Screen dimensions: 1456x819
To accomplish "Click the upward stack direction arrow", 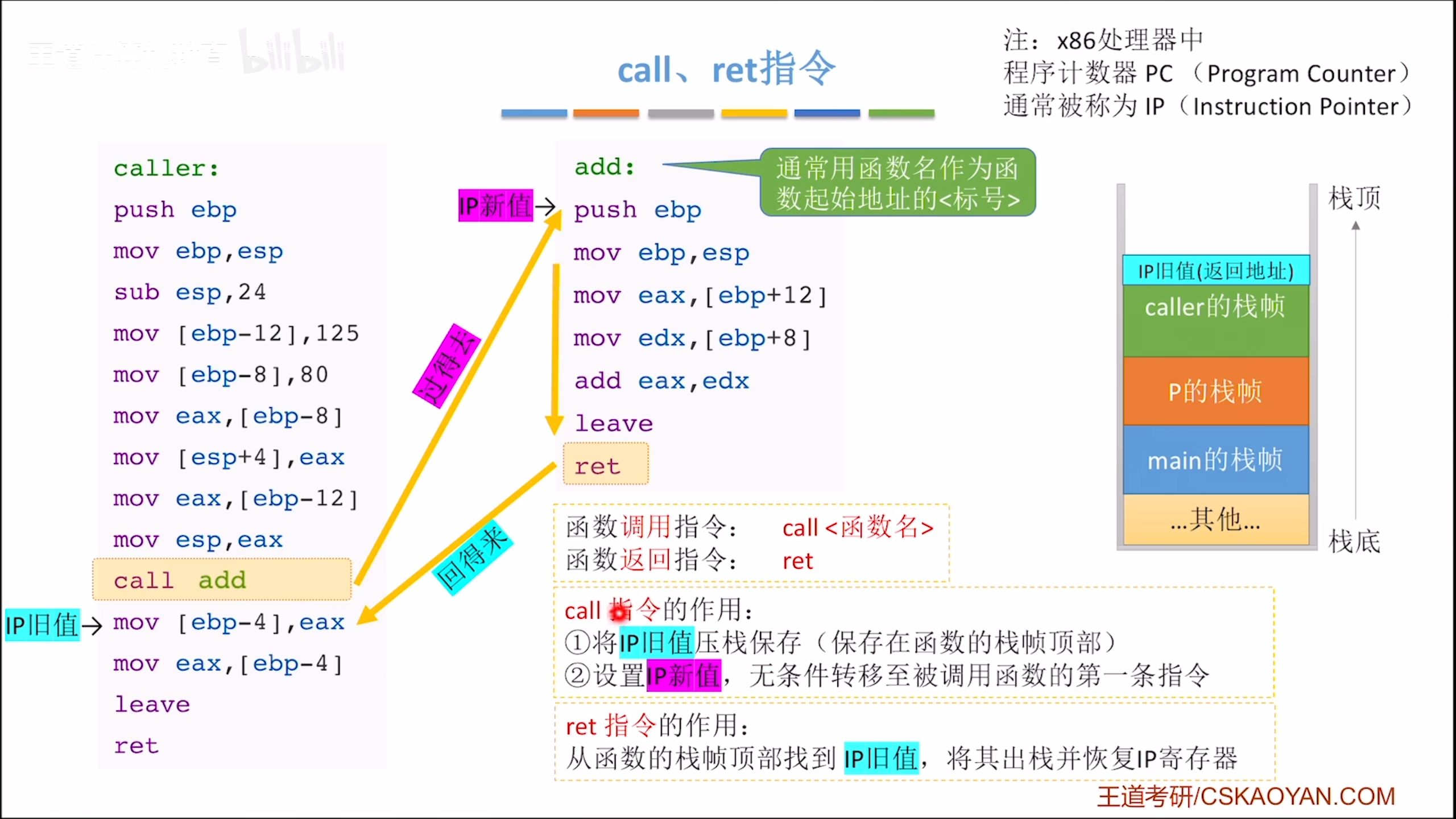I will 1356,370.
